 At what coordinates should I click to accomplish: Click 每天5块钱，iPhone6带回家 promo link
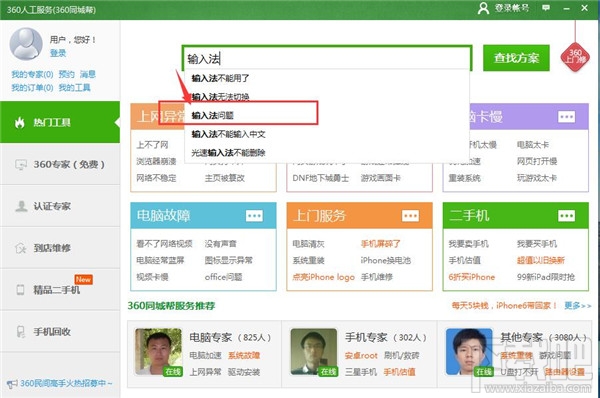point(504,305)
